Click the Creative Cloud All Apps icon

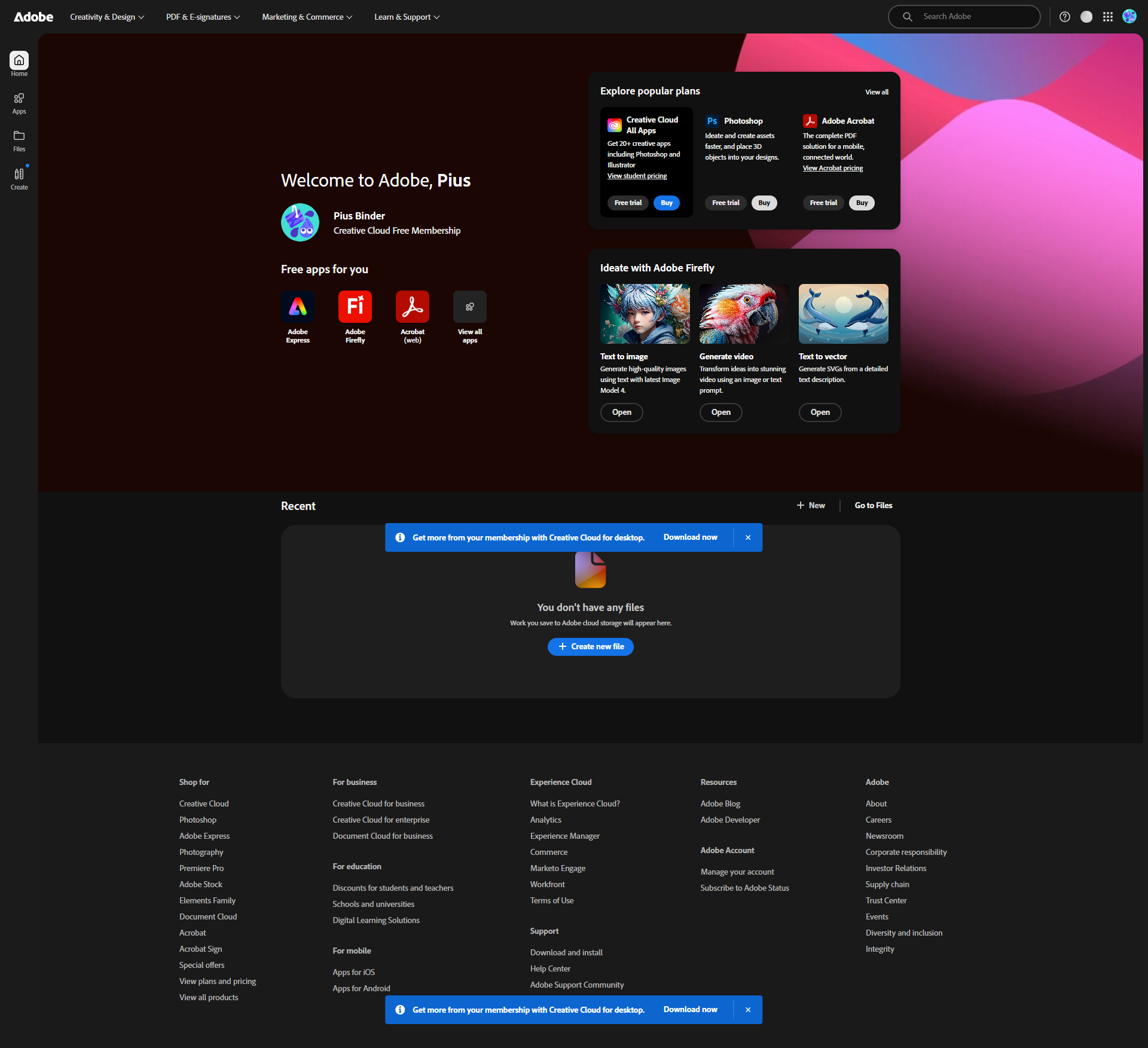click(615, 125)
